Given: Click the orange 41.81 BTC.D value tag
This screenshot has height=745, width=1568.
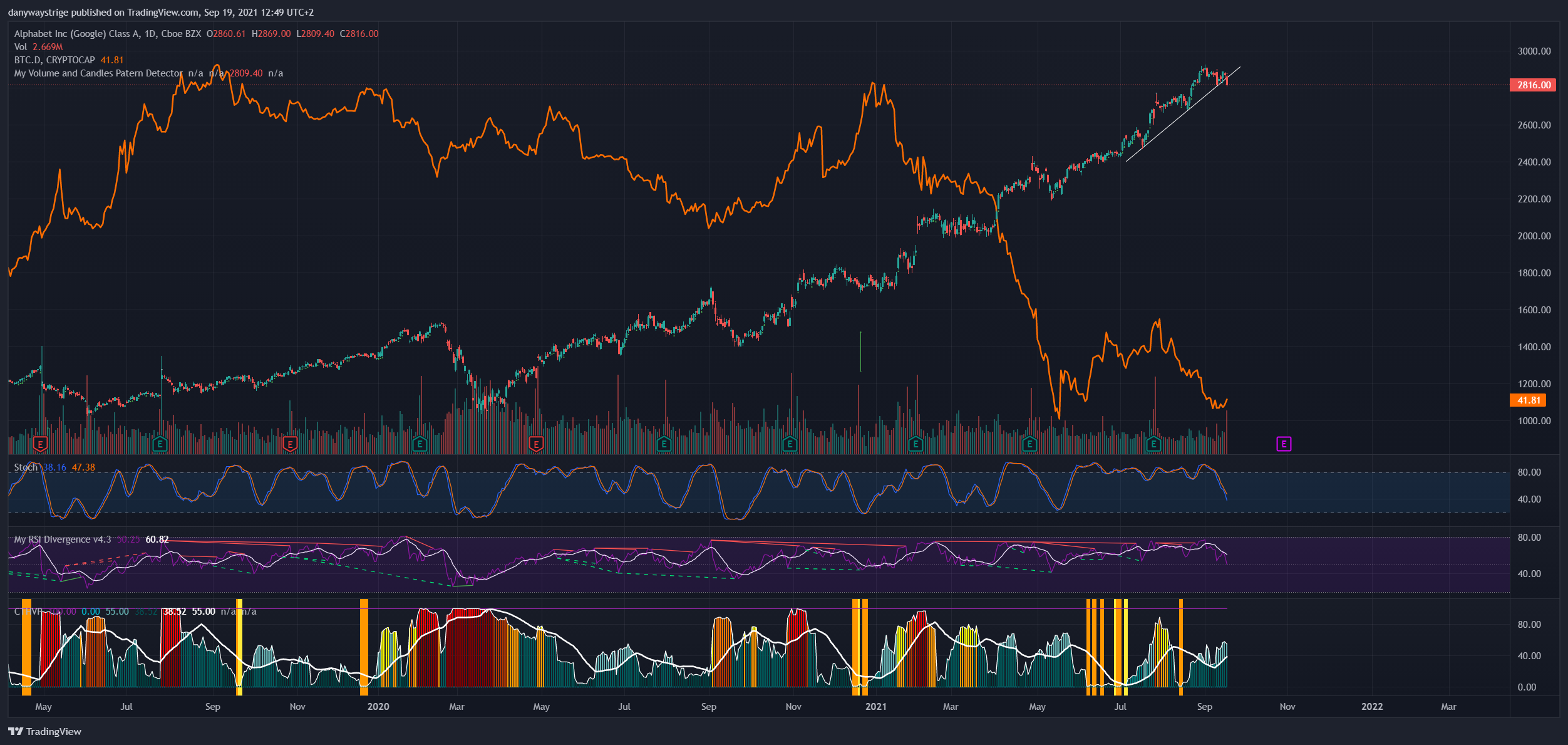Looking at the screenshot, I should [1528, 400].
